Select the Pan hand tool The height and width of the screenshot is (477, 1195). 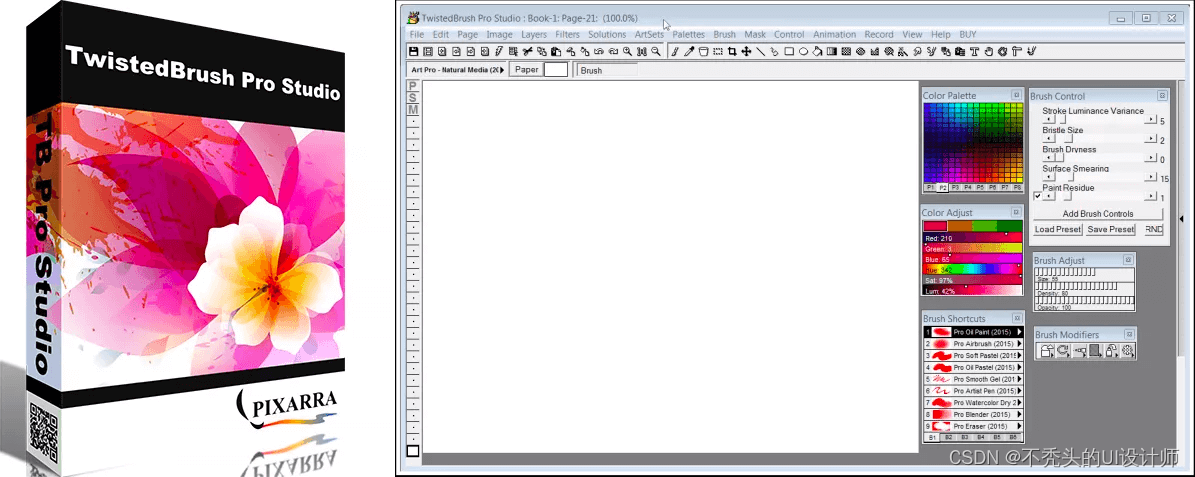(988, 51)
